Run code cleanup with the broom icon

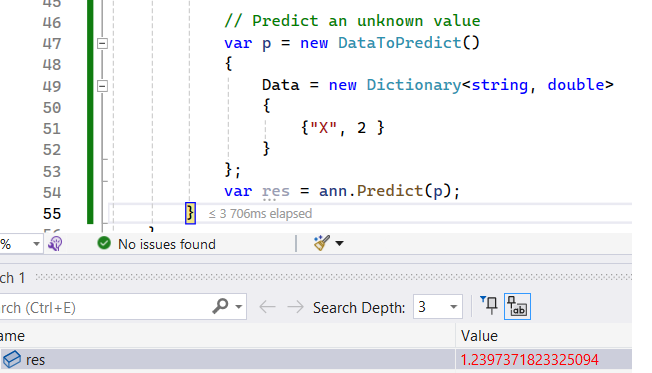pos(321,243)
